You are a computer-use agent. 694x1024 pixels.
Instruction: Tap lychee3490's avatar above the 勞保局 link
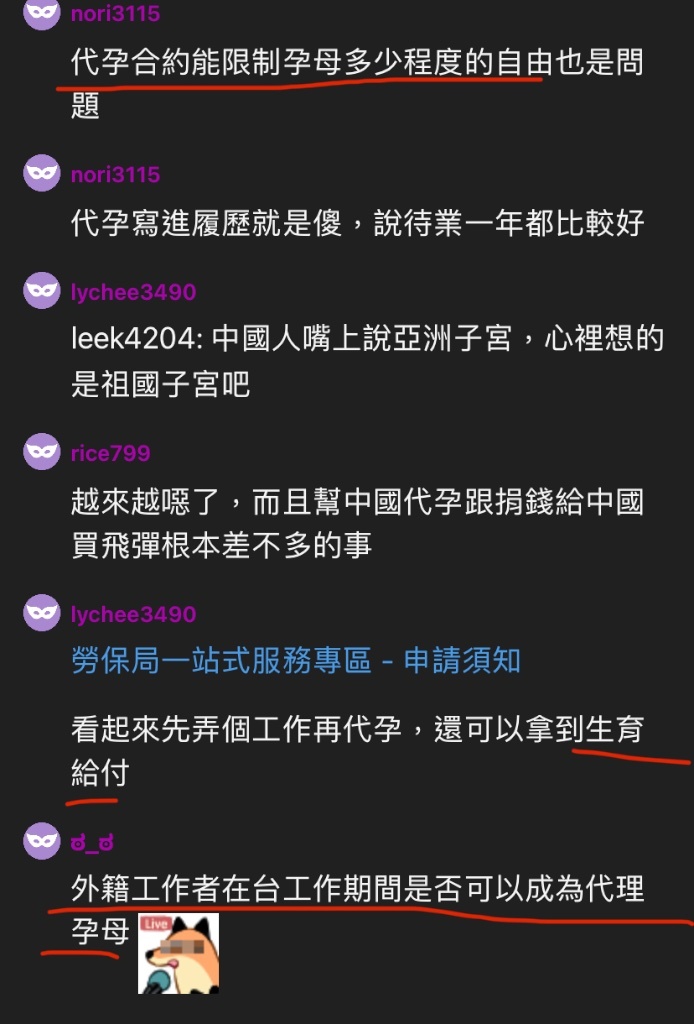pos(42,613)
